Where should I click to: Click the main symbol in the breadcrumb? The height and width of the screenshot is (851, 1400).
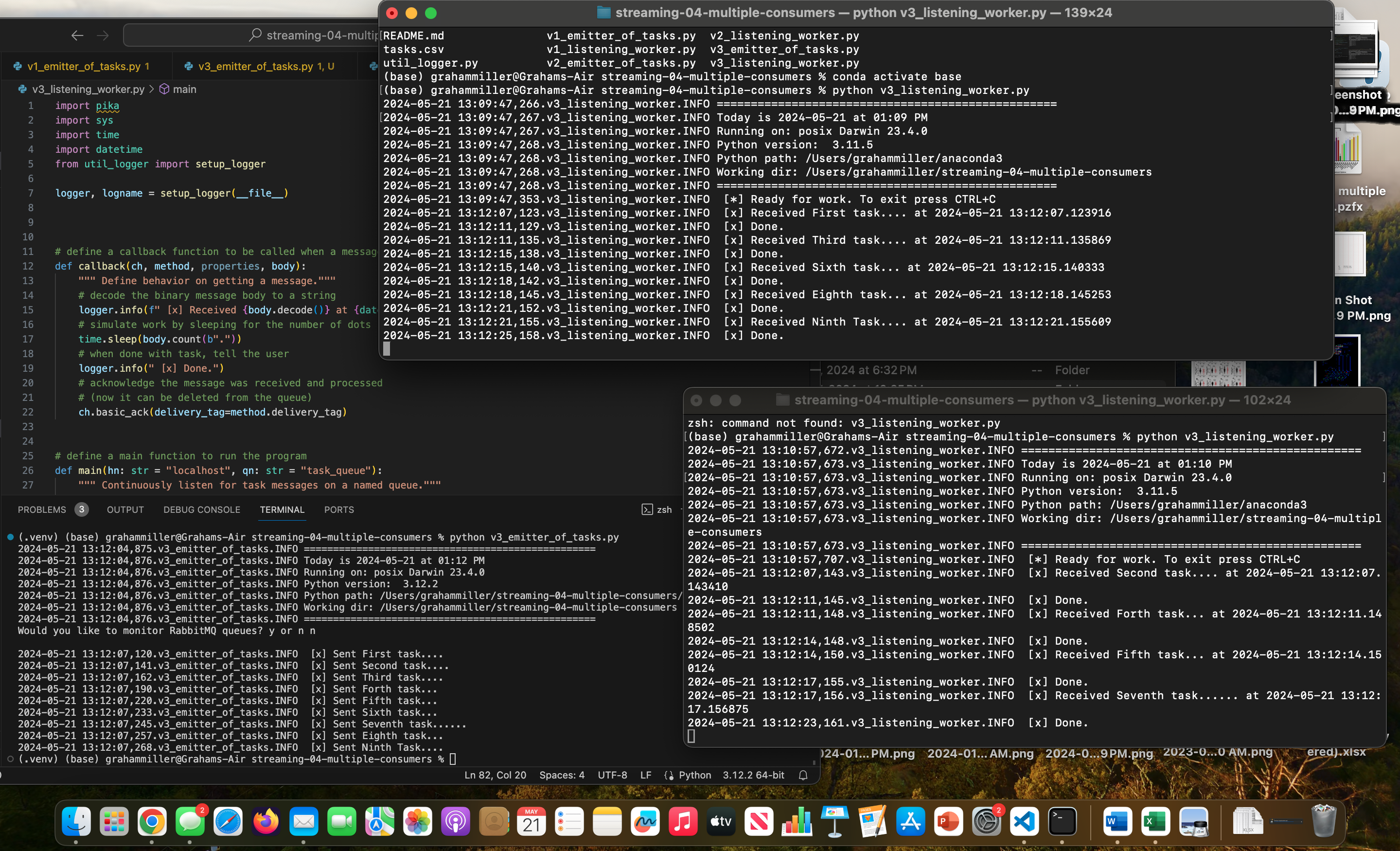coord(184,89)
